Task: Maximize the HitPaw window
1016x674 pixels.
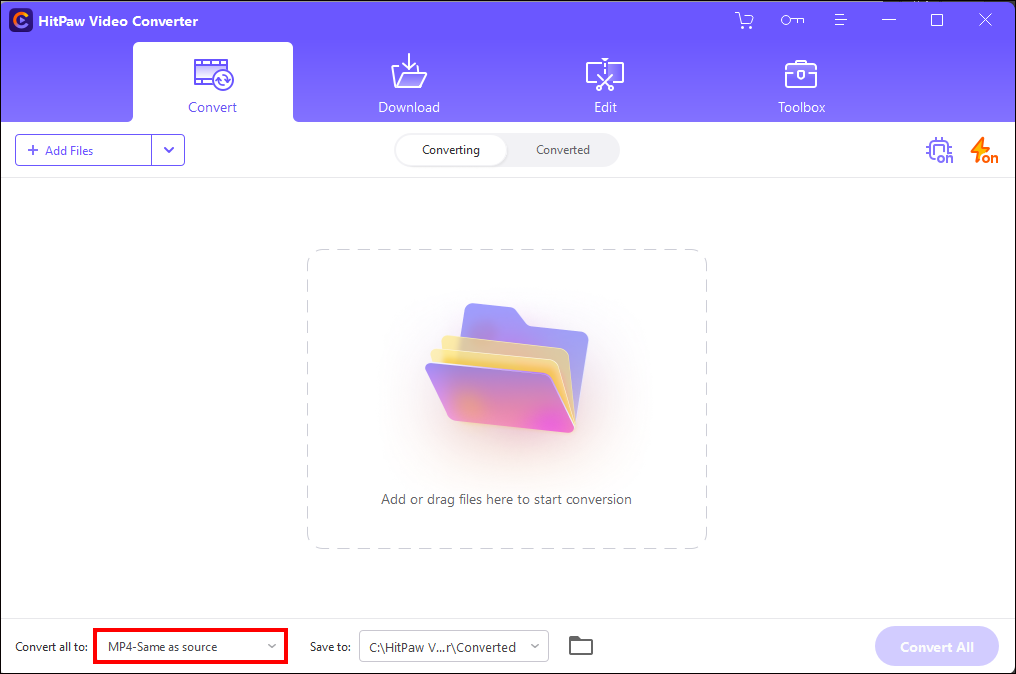Action: pyautogui.click(x=937, y=21)
